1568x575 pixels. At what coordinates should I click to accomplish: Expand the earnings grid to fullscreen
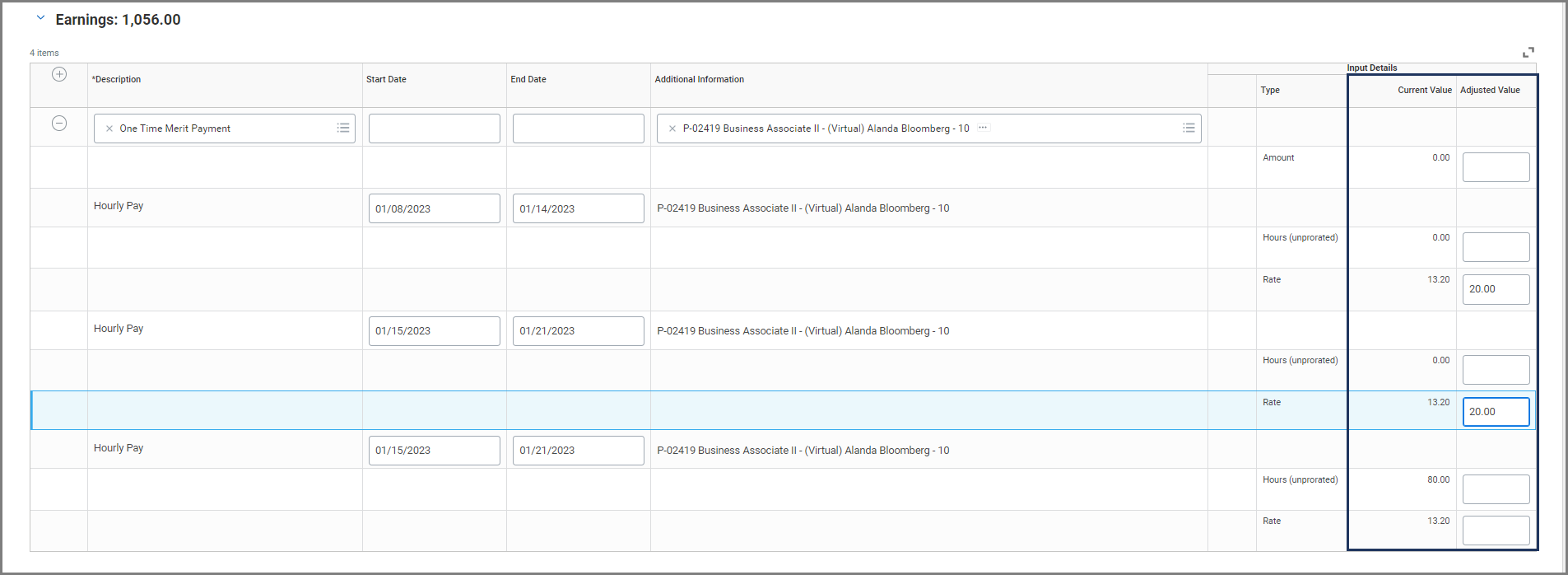[1528, 52]
